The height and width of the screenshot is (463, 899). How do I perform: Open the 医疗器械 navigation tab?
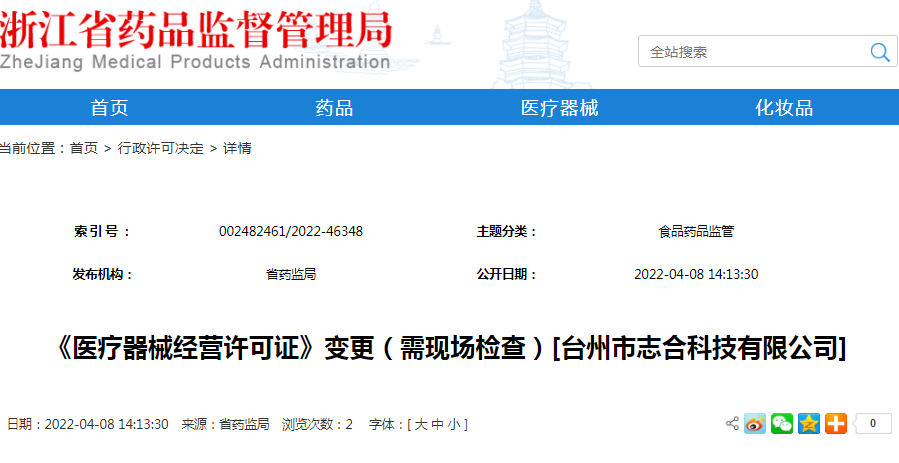click(560, 108)
